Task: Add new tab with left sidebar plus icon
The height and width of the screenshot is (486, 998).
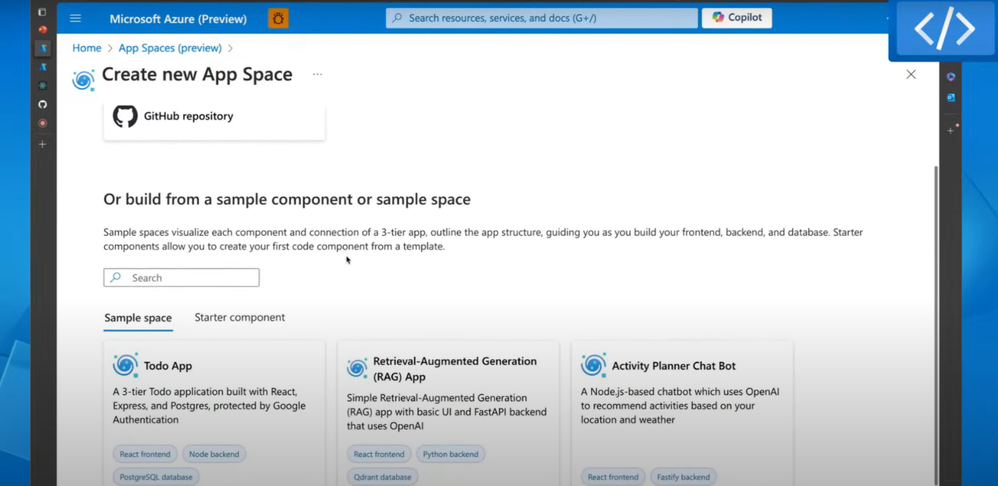Action: (42, 144)
